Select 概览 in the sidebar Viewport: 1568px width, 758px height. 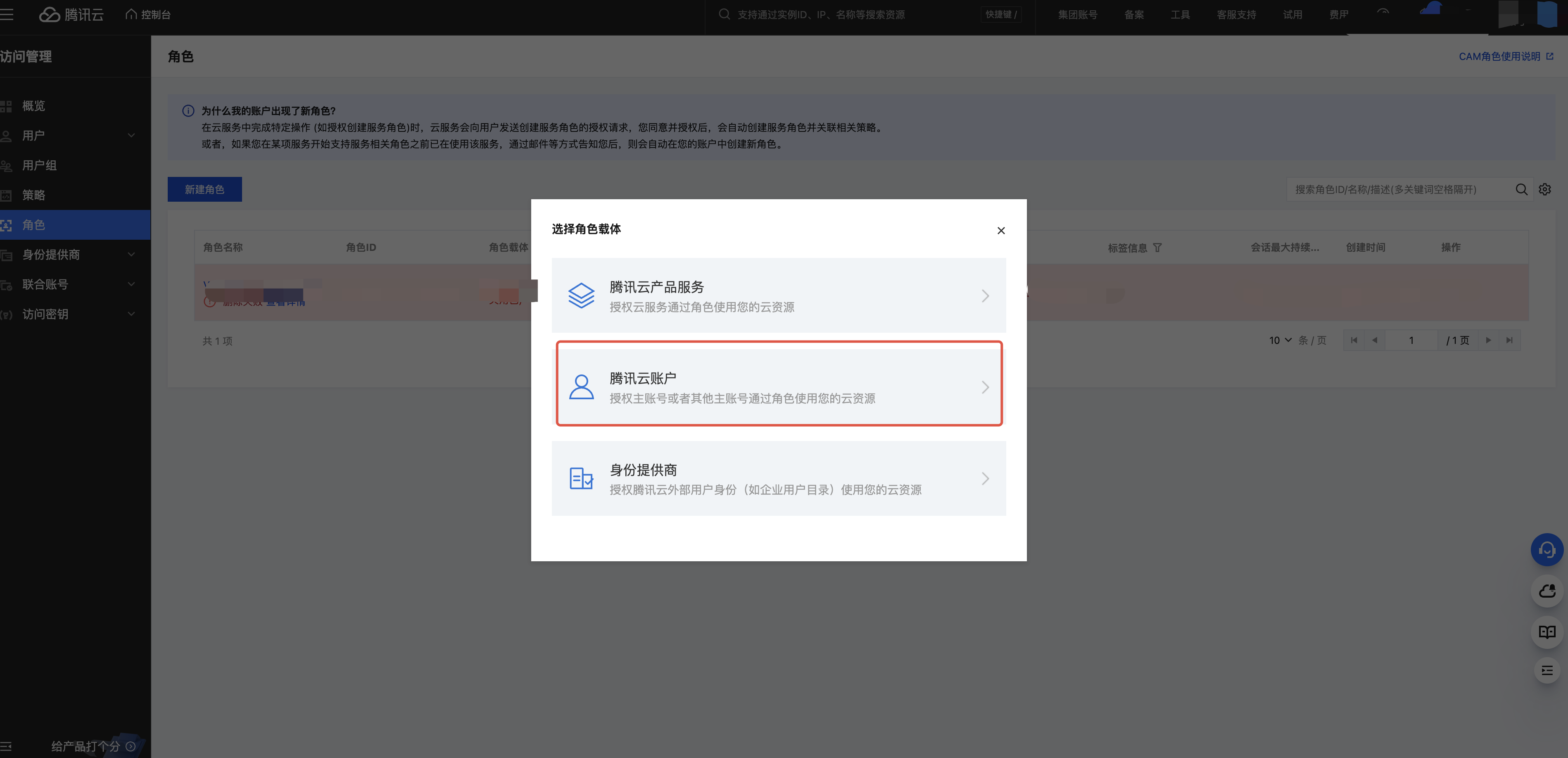coord(75,106)
